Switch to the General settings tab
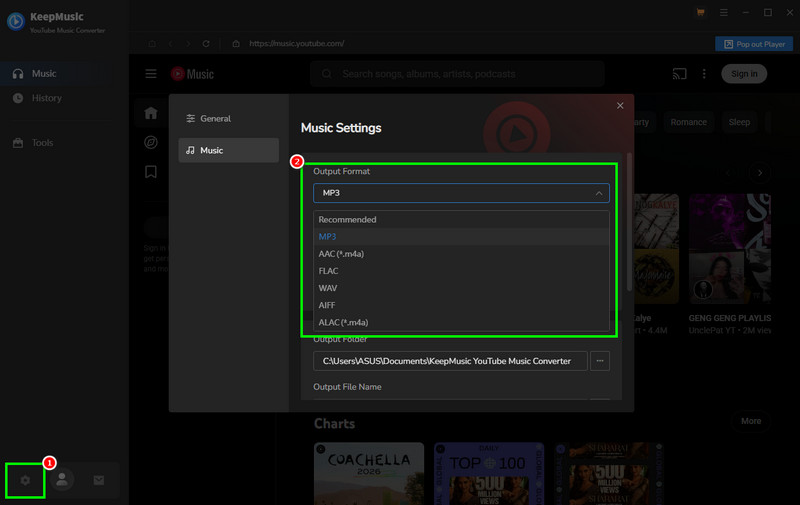Viewport: 800px width, 505px height. tap(229, 118)
